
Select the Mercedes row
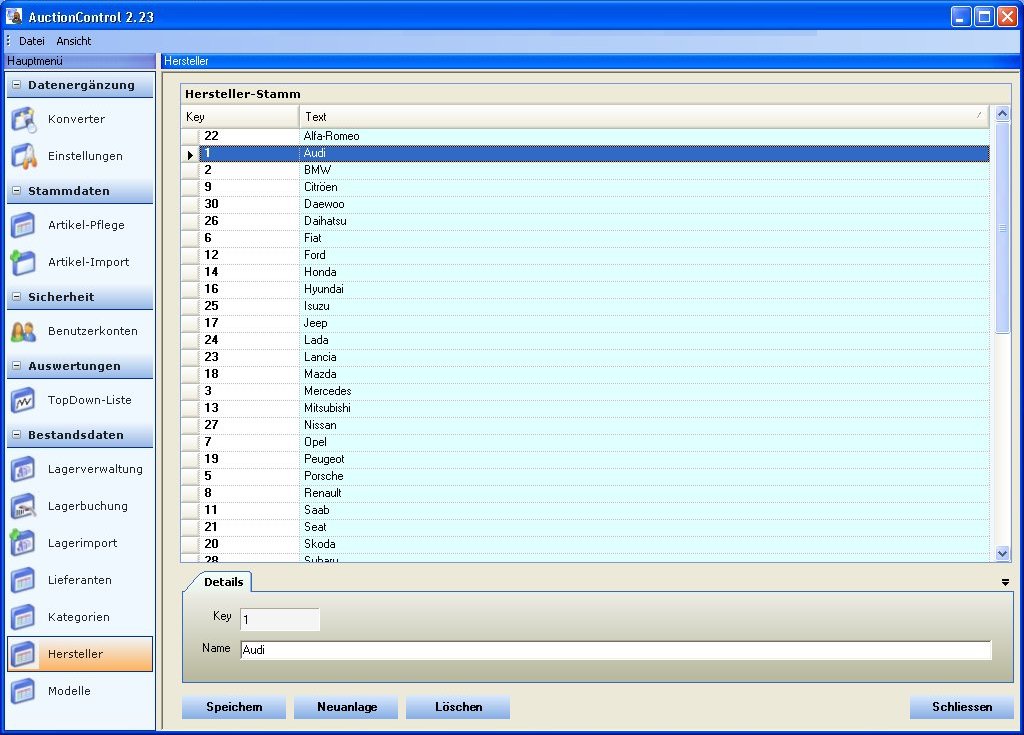(585, 391)
